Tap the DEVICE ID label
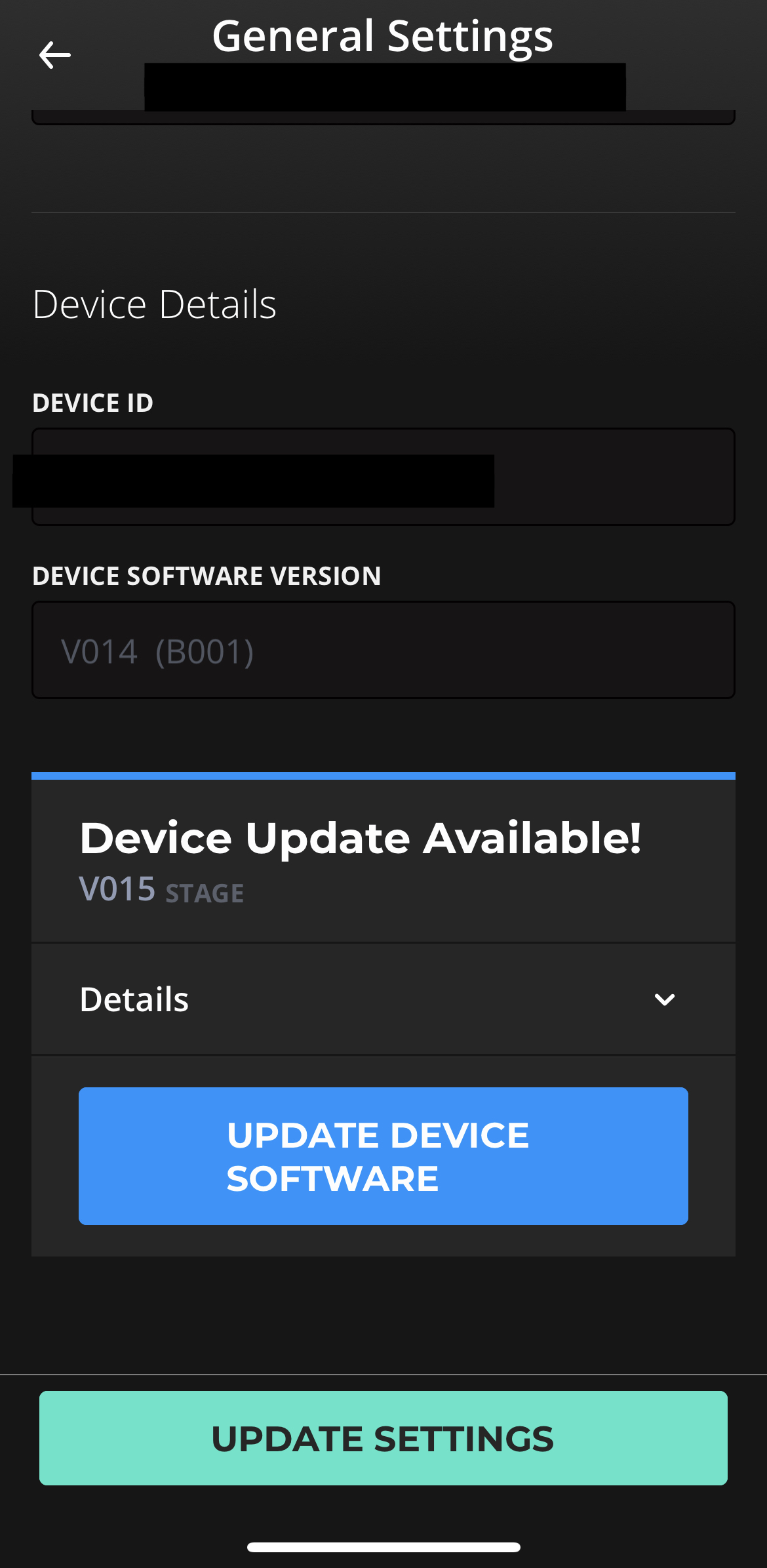 coord(92,403)
